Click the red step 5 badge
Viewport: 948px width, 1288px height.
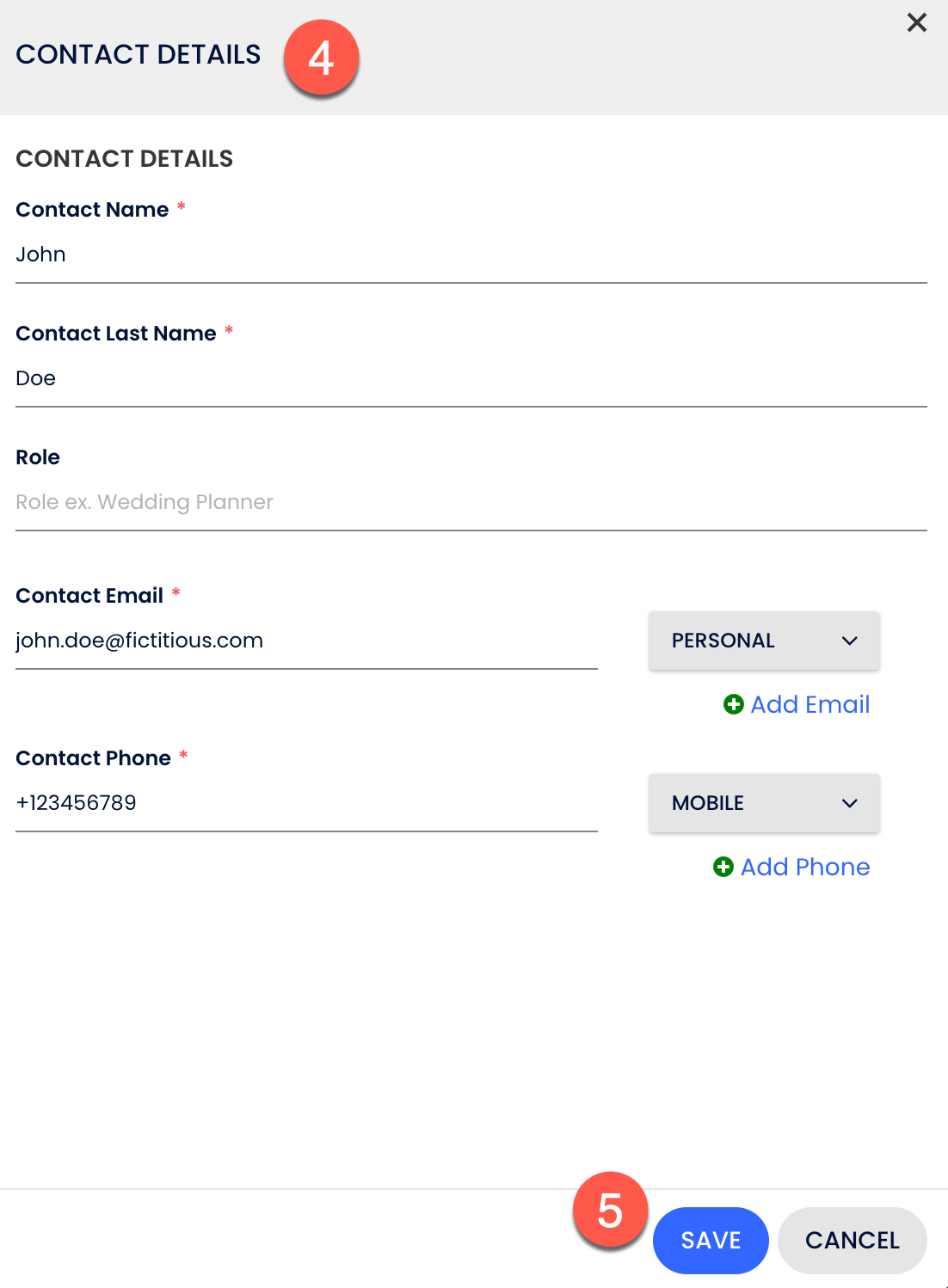point(610,1211)
